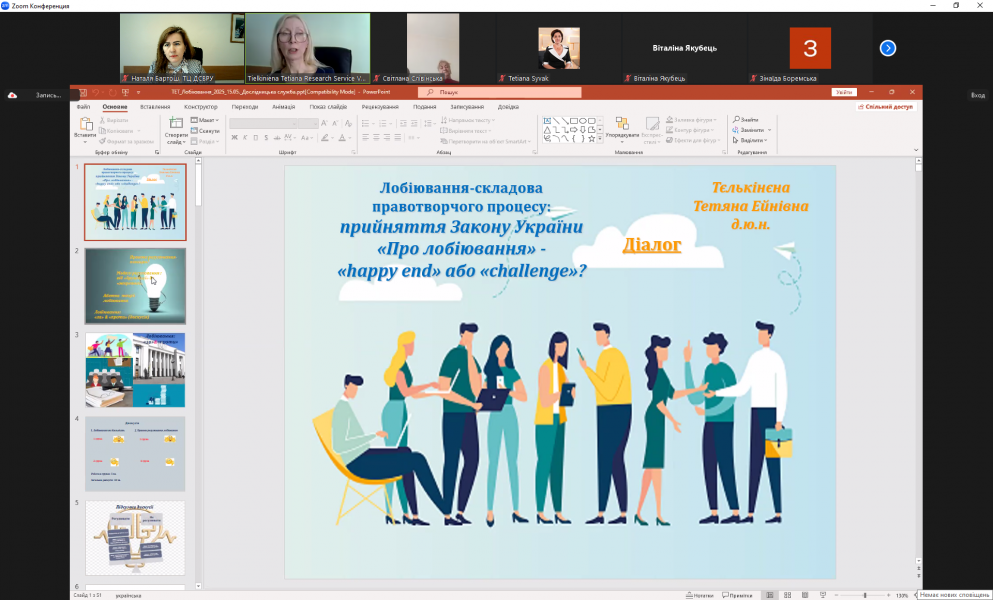Toggle Normal view button in status bar

click(x=769, y=595)
